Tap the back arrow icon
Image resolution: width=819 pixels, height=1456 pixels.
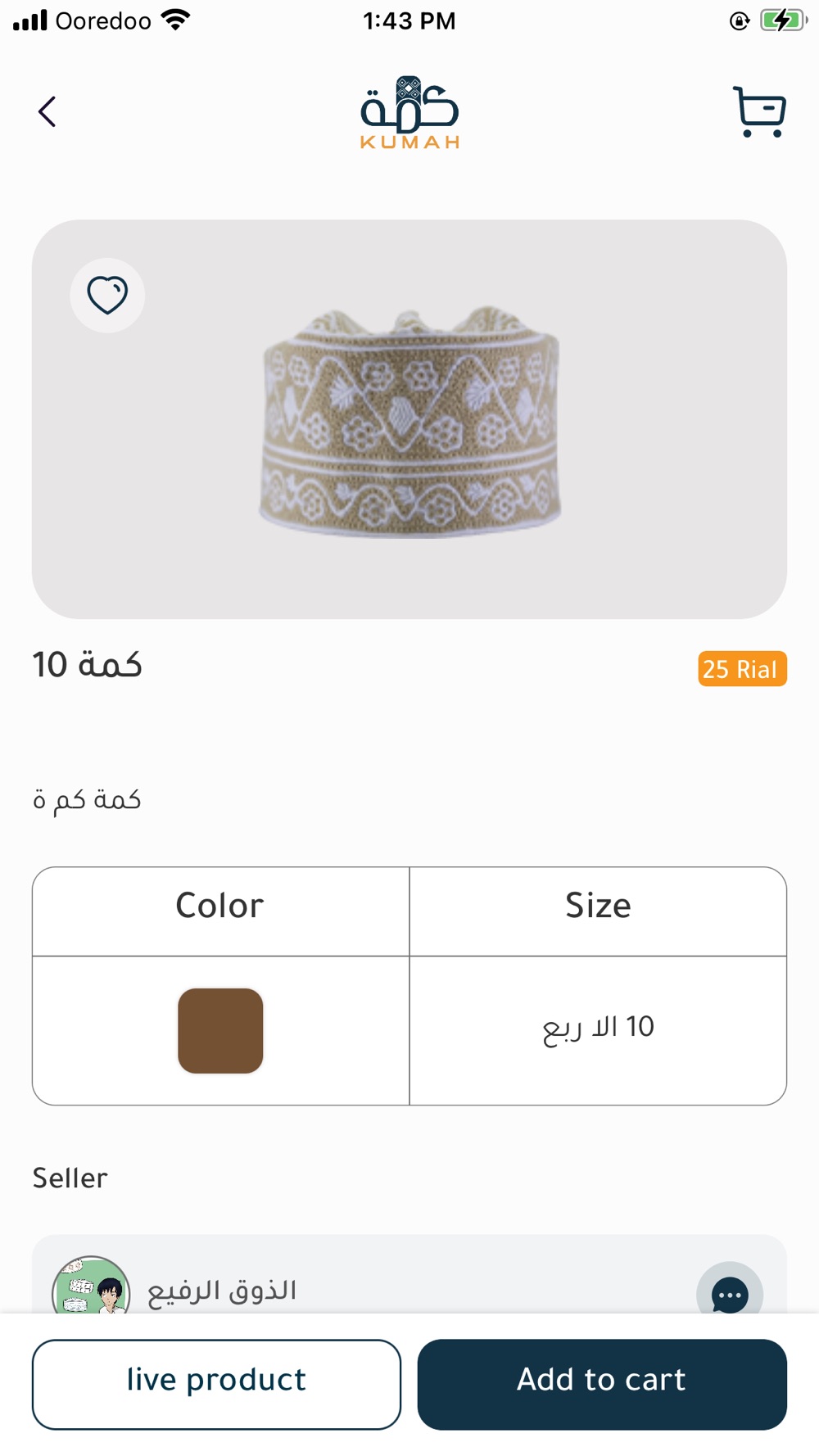point(48,111)
